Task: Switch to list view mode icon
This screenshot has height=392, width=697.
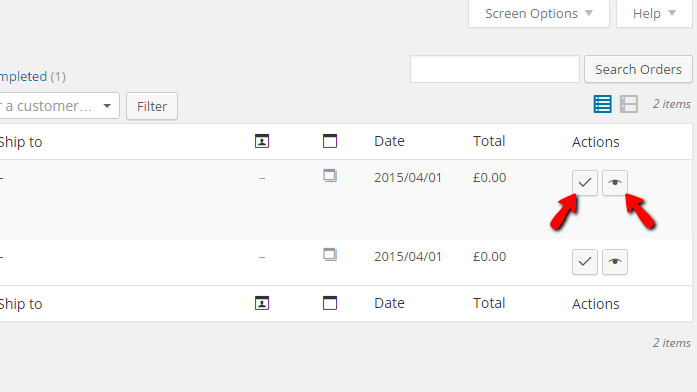Action: 602,104
